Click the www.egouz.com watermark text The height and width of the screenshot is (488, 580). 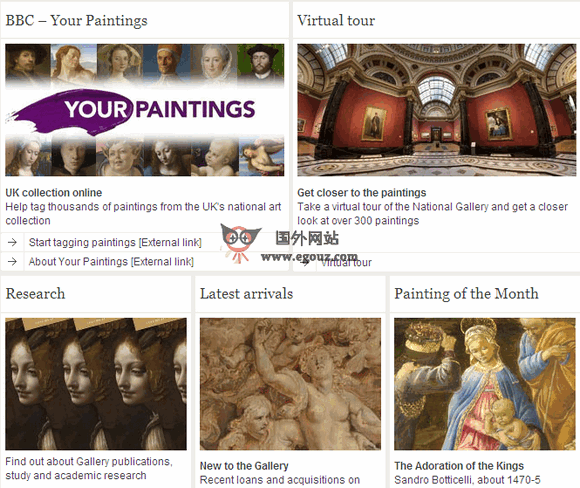coord(309,256)
